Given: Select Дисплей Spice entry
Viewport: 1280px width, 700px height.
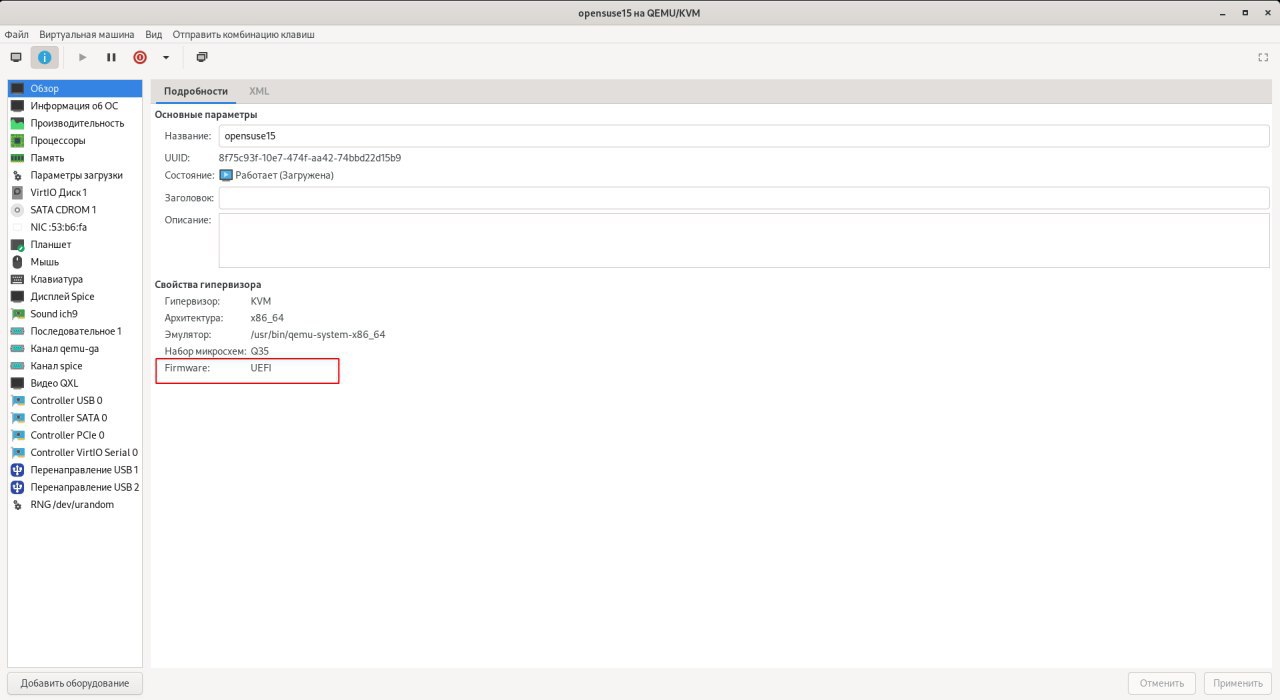Looking at the screenshot, I should 75,296.
